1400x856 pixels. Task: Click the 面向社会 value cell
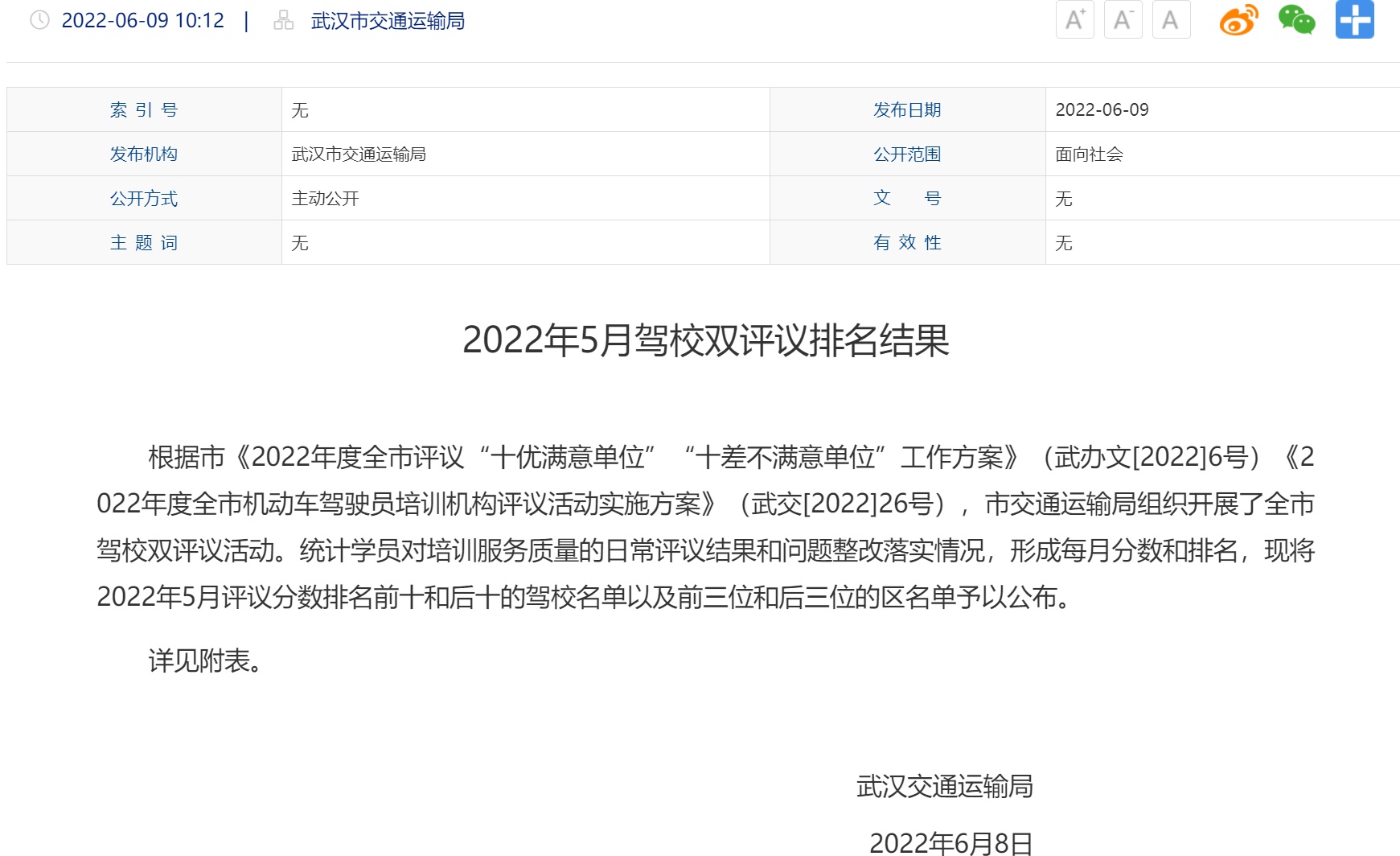pos(1089,154)
